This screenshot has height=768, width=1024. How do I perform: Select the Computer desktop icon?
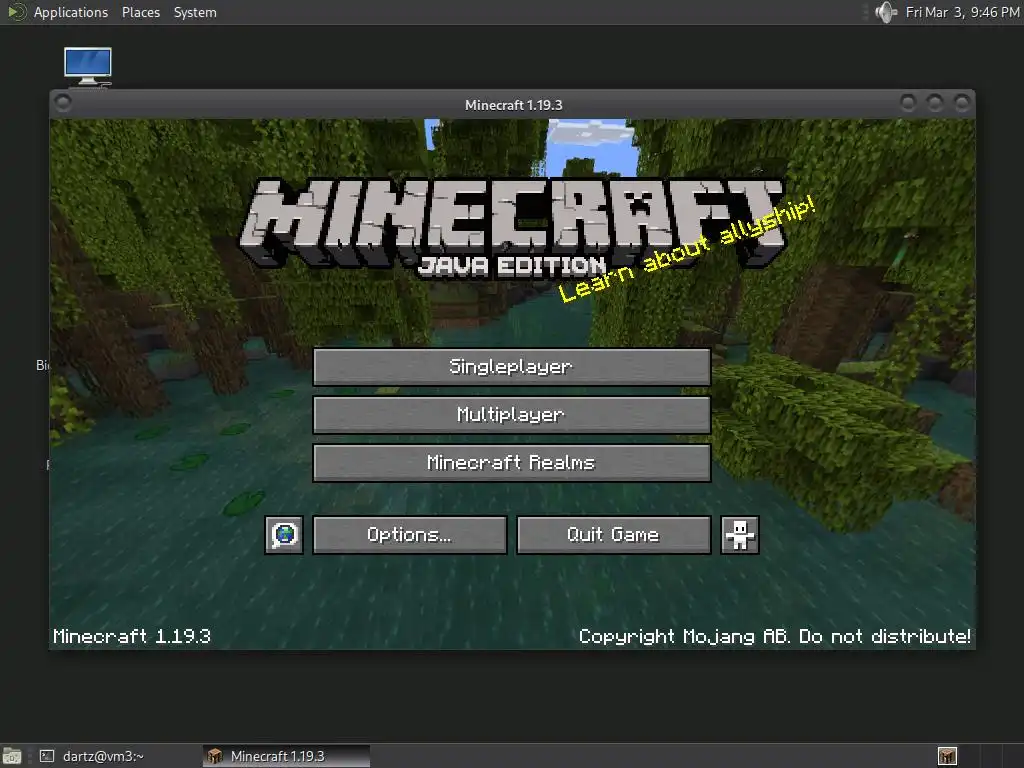click(88, 67)
